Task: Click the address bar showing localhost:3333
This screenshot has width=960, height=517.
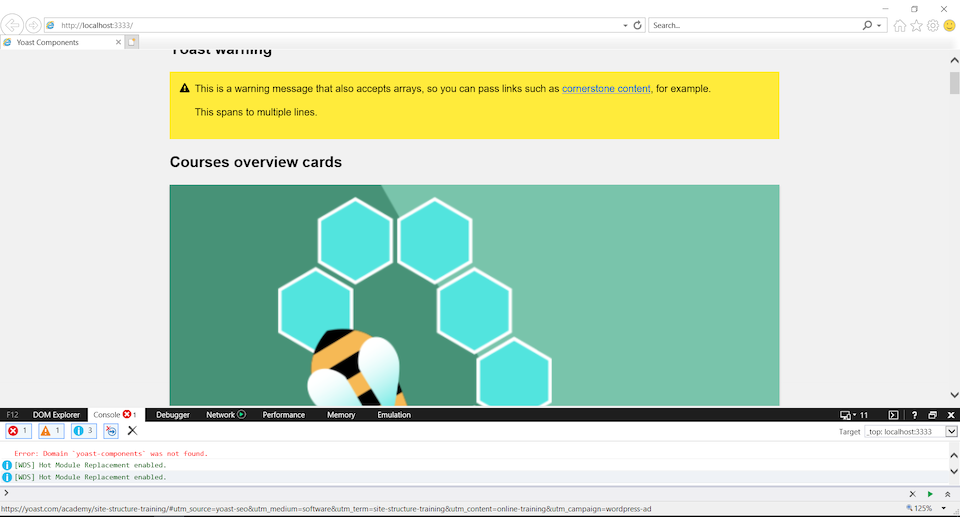Action: tap(339, 25)
